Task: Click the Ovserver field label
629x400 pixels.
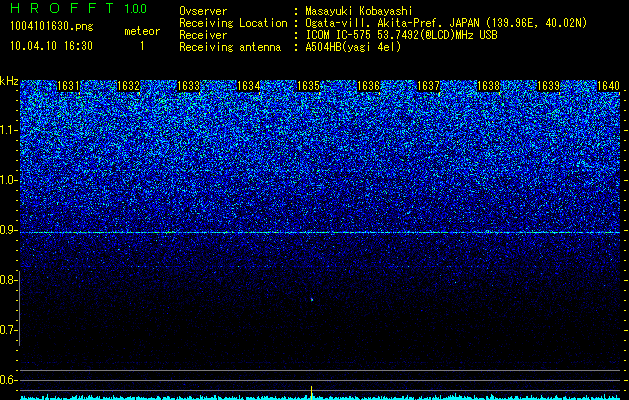Action: [x=203, y=11]
